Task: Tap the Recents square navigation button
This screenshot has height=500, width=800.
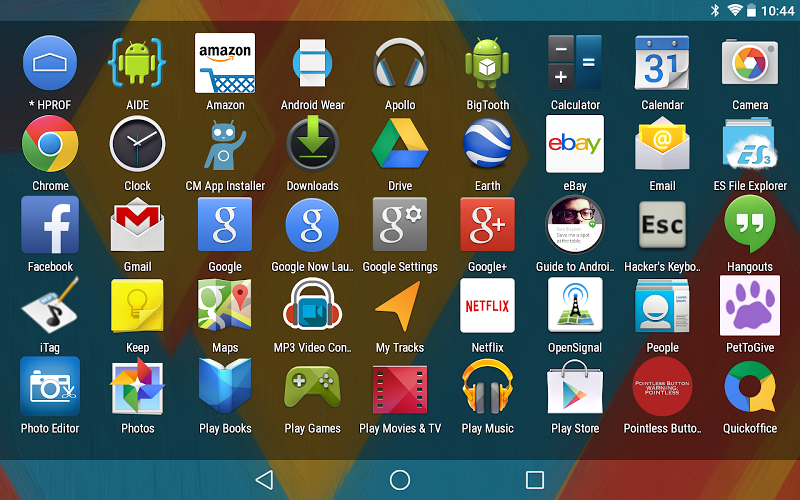Action: pyautogui.click(x=535, y=480)
